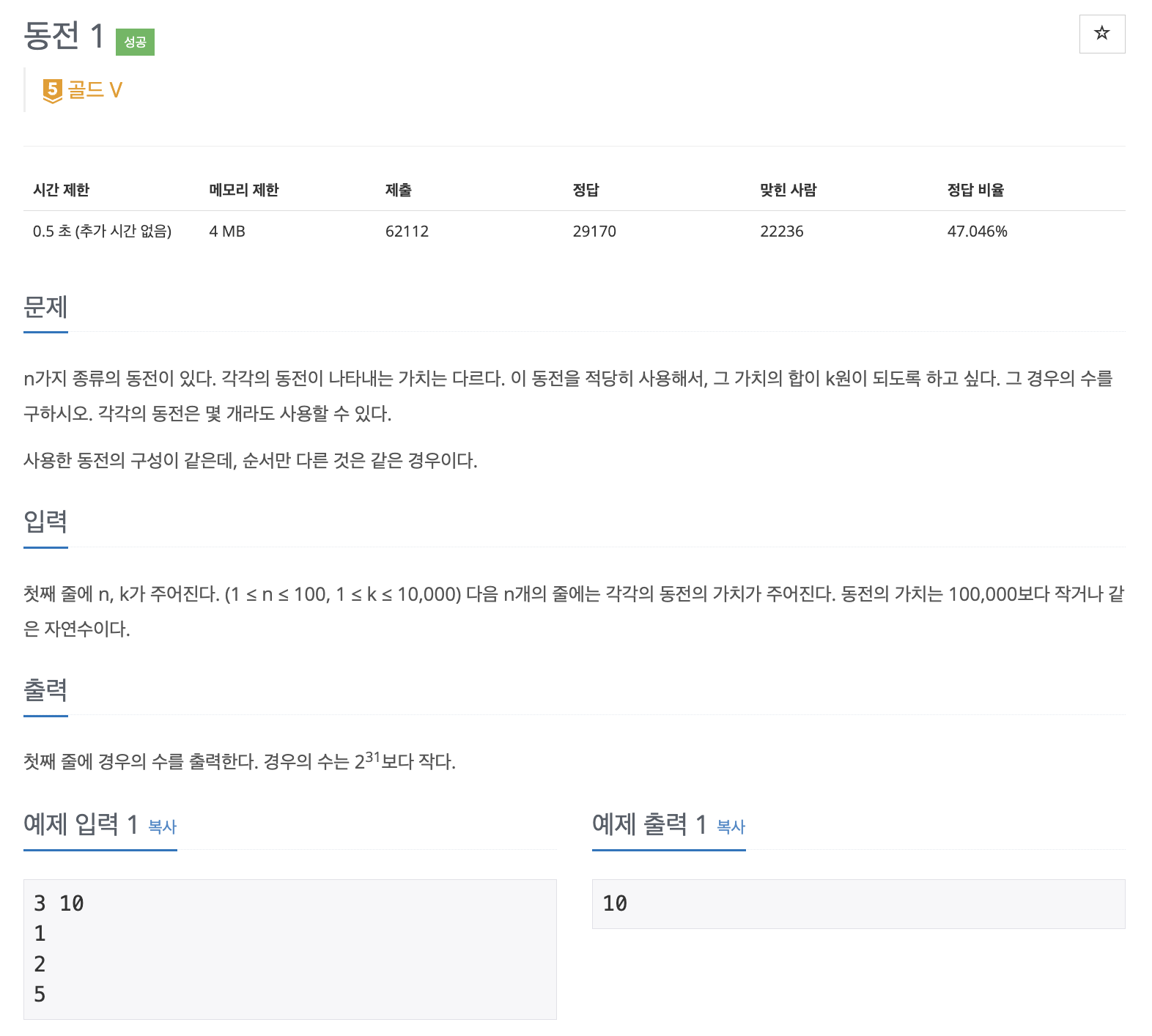The height and width of the screenshot is (1036, 1152).
Task: Click the star bookmark icon
Action: (x=1101, y=34)
